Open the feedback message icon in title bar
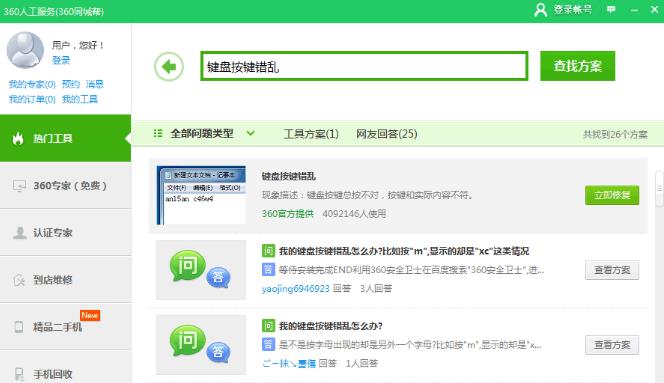Screen dimensions: 664x383 (x=611, y=9)
